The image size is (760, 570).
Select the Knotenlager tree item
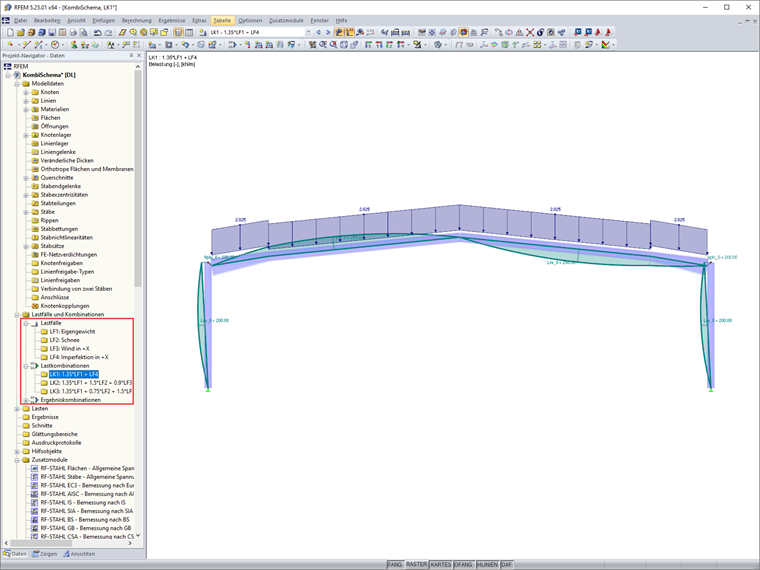(x=56, y=135)
